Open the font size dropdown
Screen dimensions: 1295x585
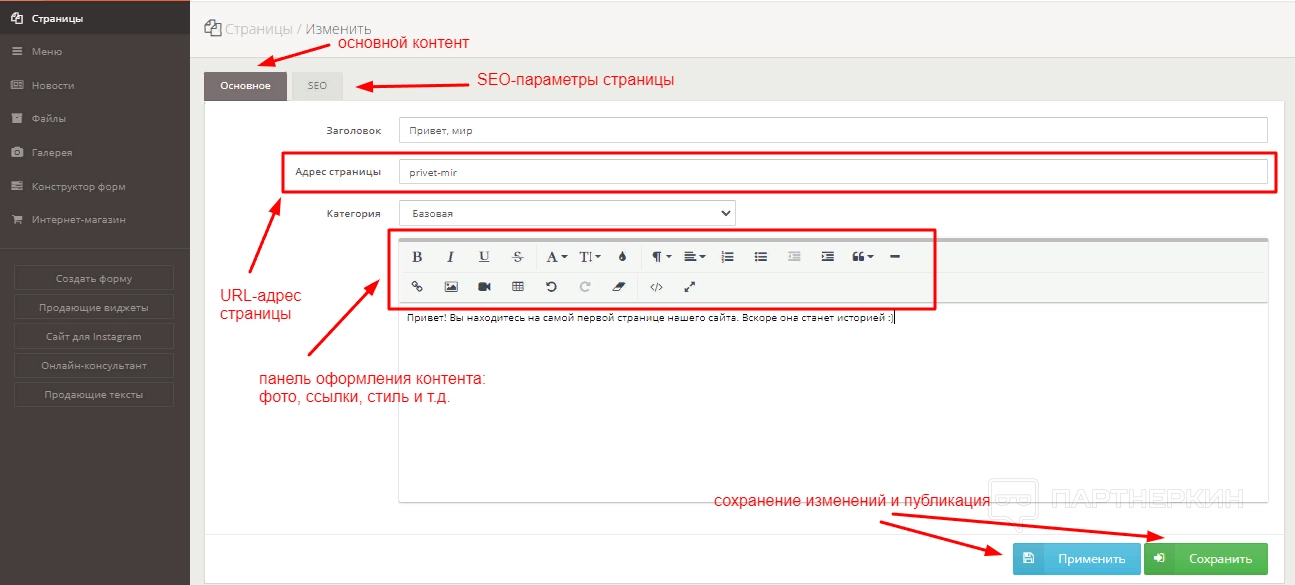pyautogui.click(x=590, y=257)
